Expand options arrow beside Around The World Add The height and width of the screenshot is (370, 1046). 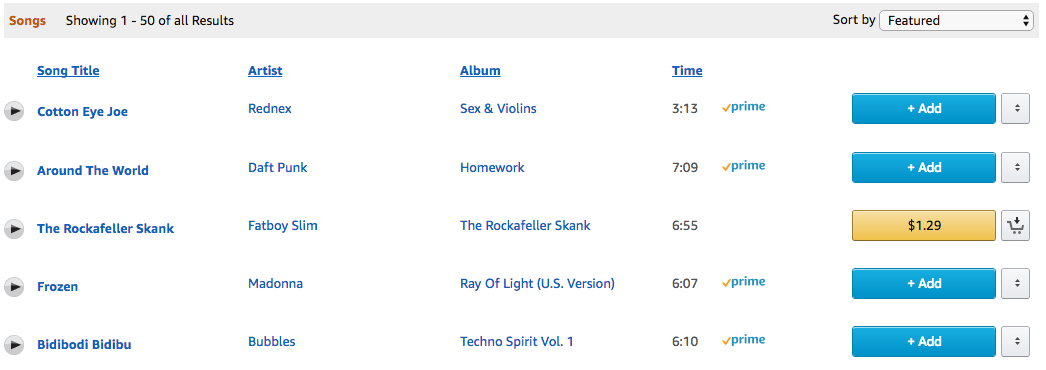click(x=1016, y=167)
